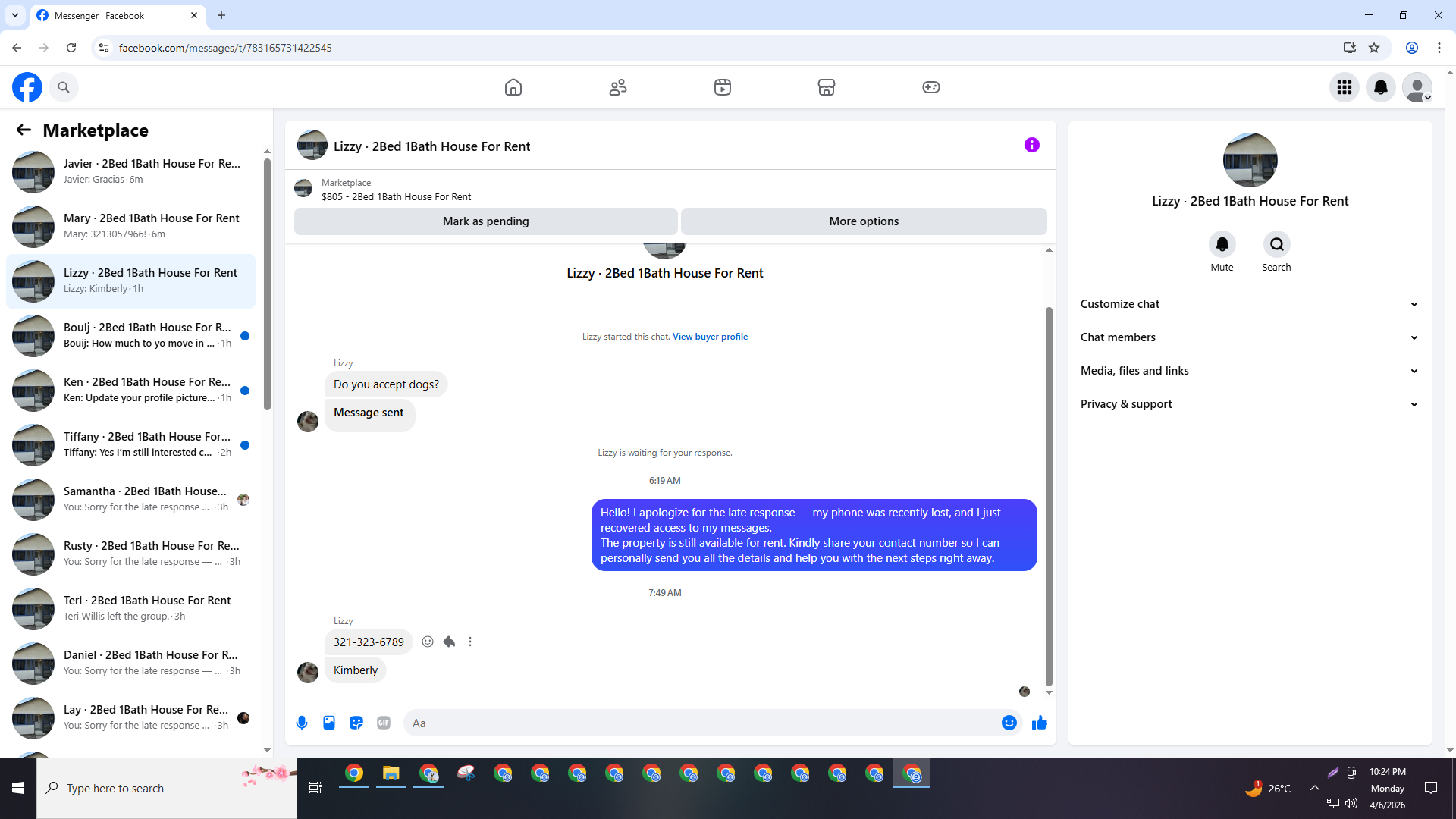Expand the Customize chat section
Screen dimensions: 1456x819
(x=1250, y=304)
